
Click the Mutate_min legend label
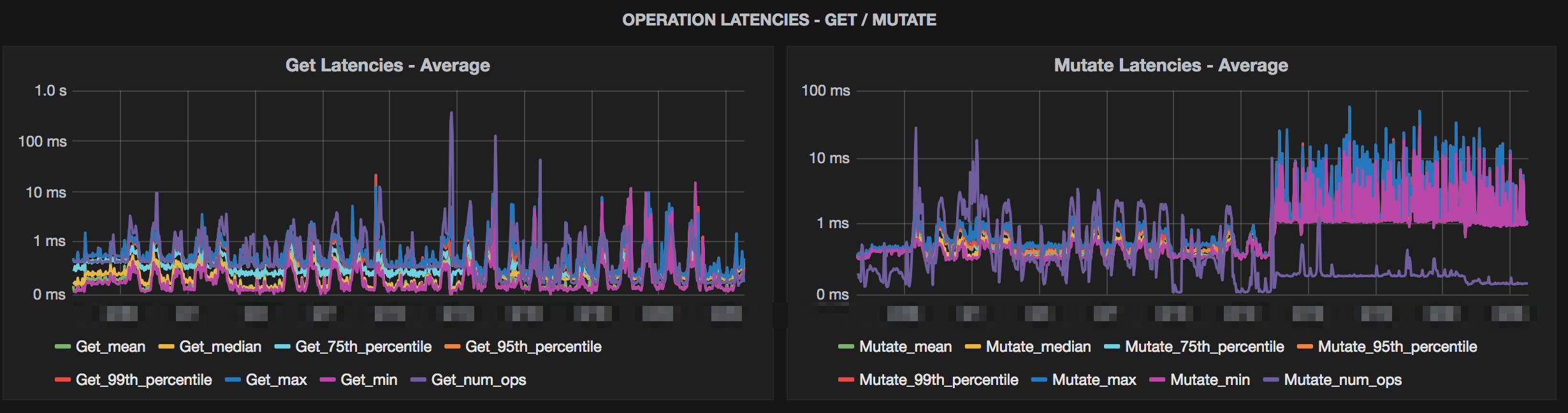click(x=1210, y=380)
